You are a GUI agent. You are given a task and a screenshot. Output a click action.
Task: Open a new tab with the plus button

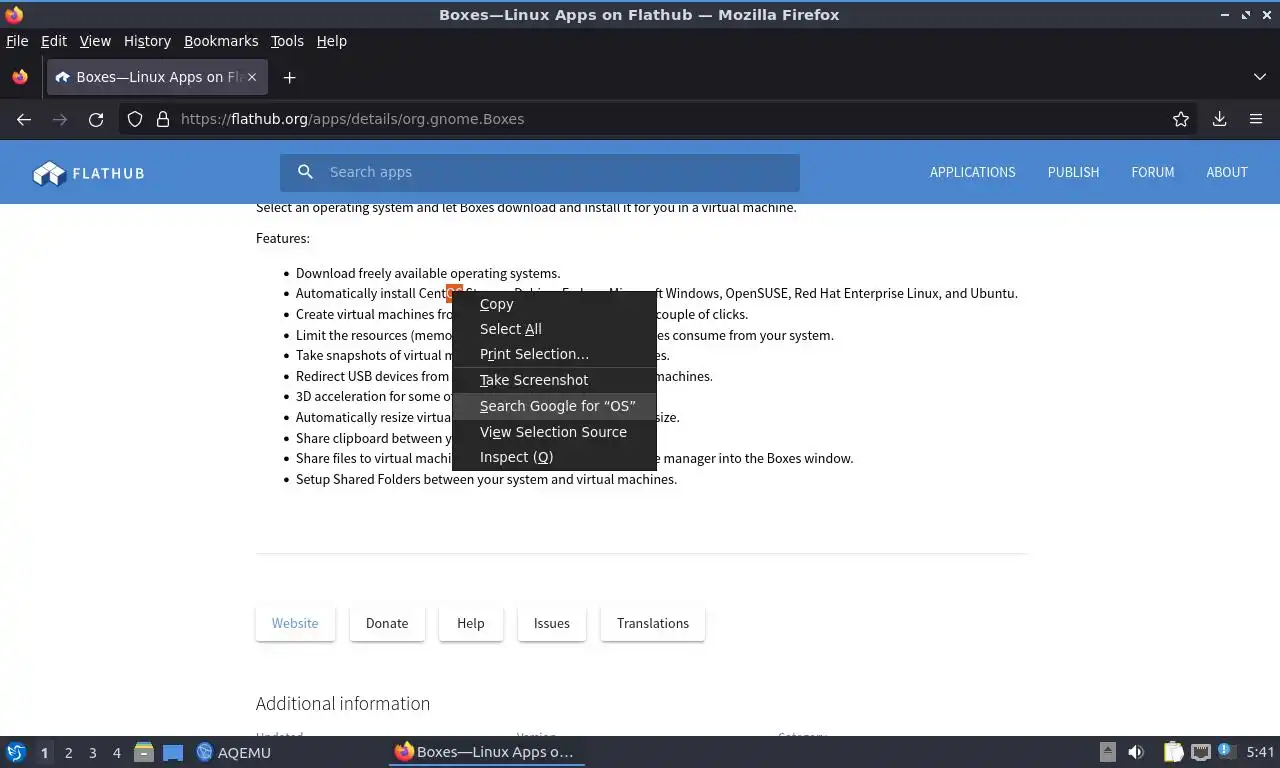(289, 77)
